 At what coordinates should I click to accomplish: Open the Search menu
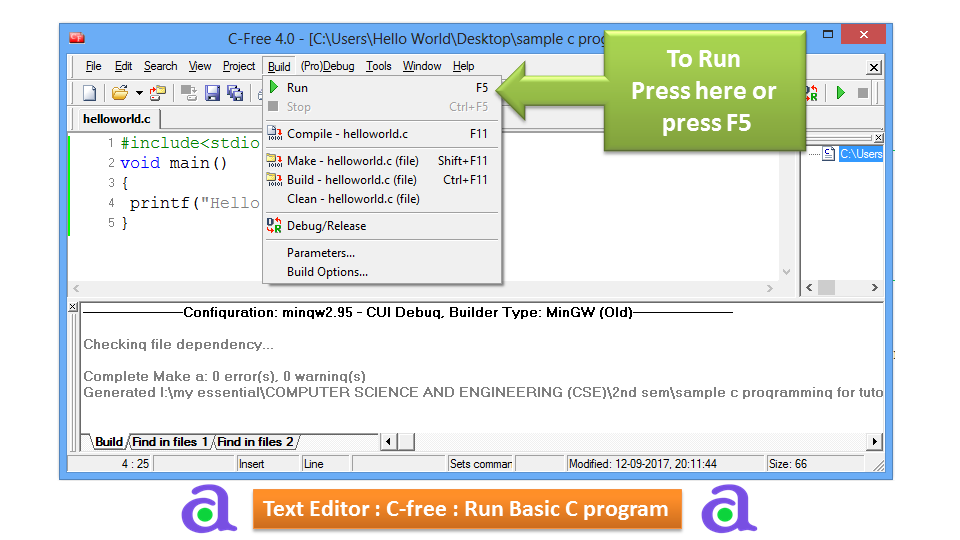pos(160,66)
